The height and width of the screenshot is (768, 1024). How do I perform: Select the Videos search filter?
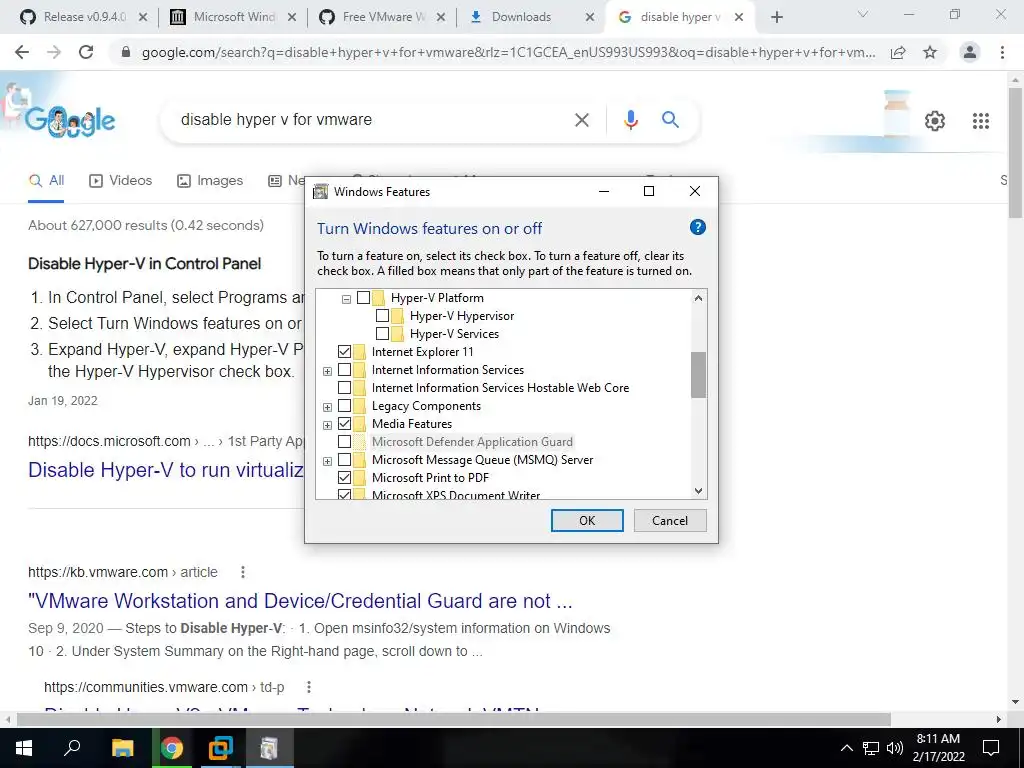[x=121, y=180]
